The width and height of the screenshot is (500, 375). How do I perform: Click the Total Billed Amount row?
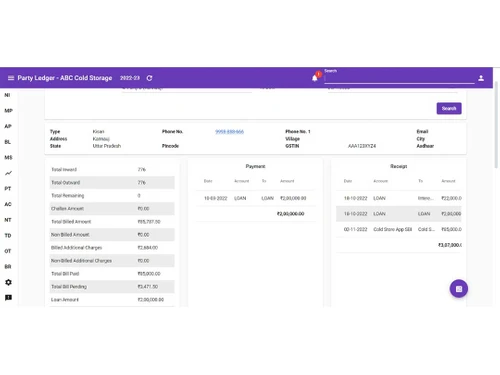pos(112,222)
